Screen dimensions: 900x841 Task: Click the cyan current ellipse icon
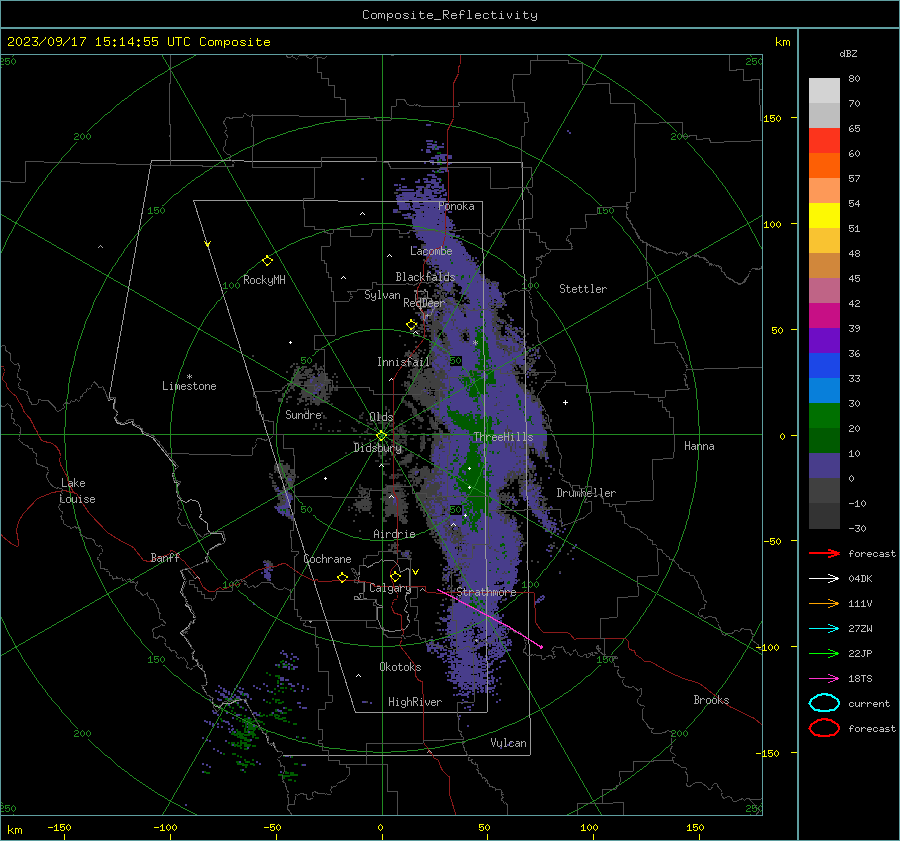824,703
